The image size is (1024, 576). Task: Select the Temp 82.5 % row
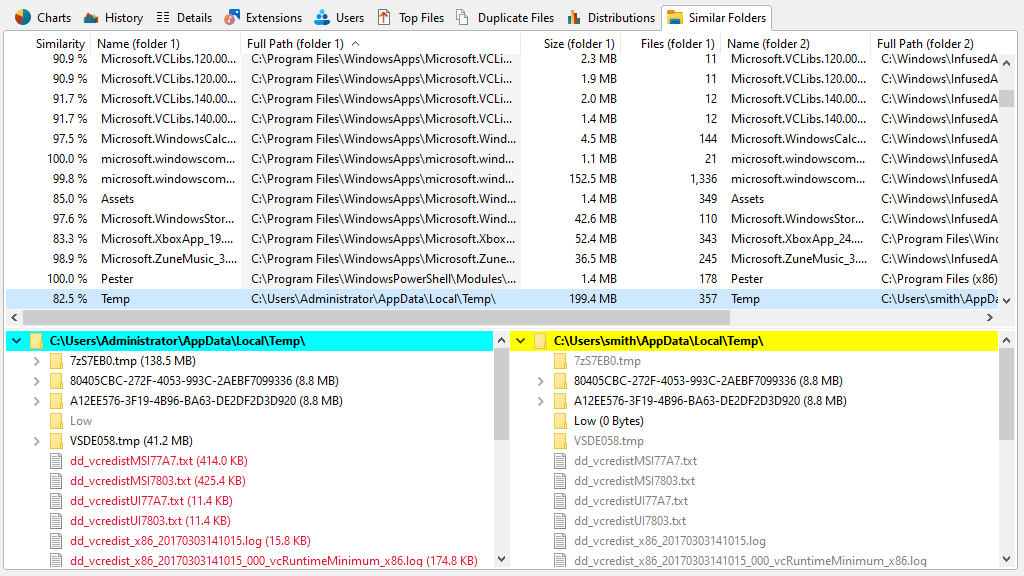pyautogui.click(x=502, y=299)
